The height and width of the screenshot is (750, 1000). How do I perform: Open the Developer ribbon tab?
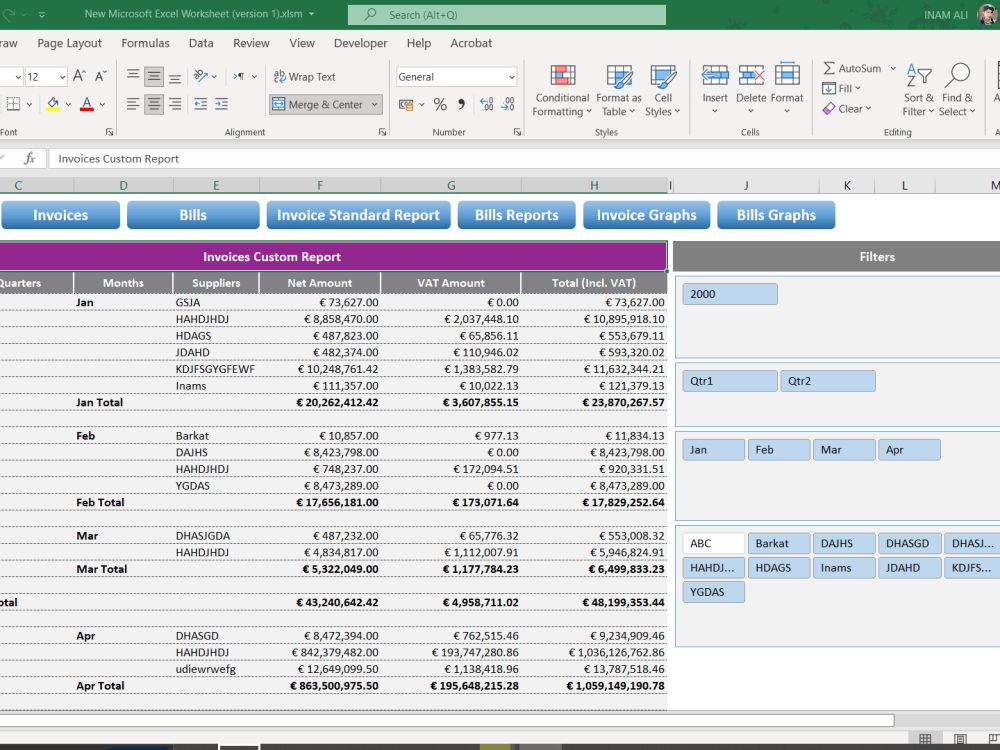[x=360, y=43]
